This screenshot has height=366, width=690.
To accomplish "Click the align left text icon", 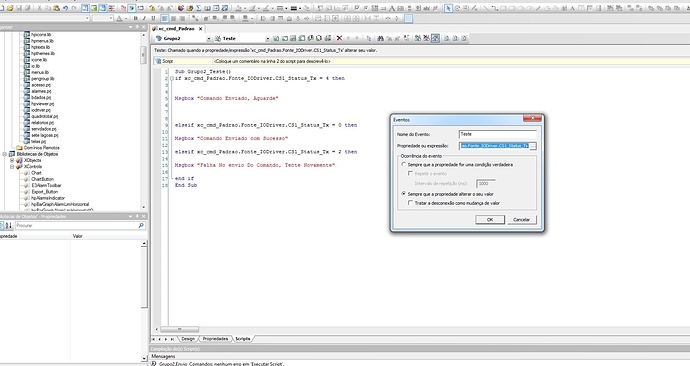I will 164,18.
